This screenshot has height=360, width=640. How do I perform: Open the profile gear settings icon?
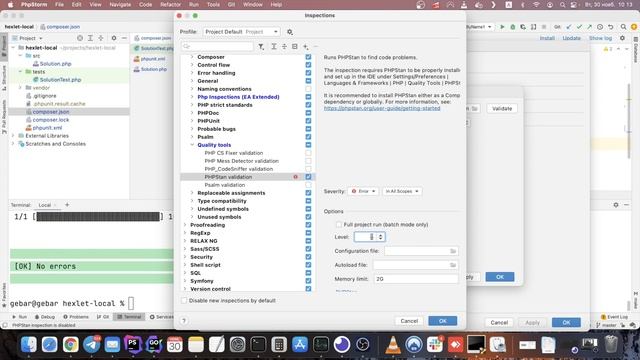click(290, 32)
